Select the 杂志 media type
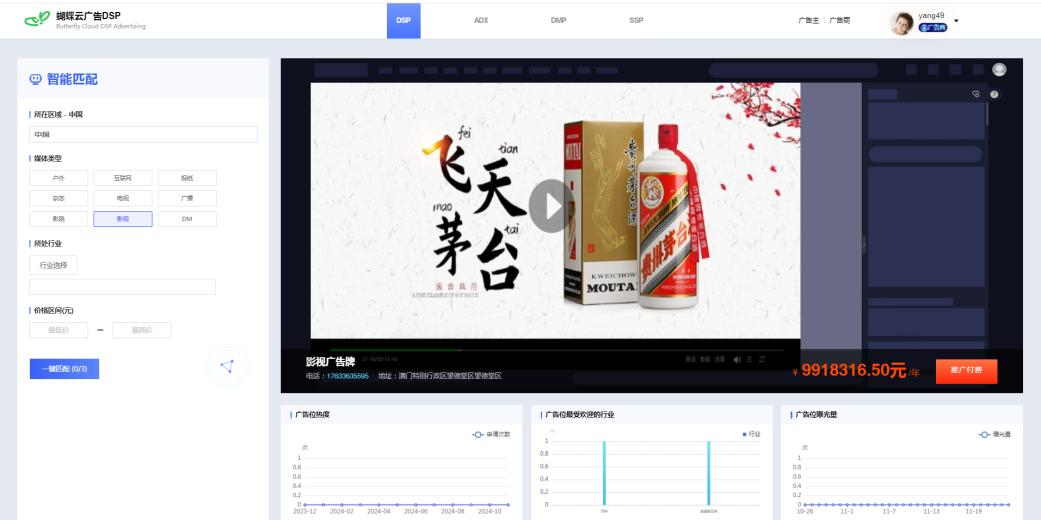1041x520 pixels. pyautogui.click(x=58, y=199)
